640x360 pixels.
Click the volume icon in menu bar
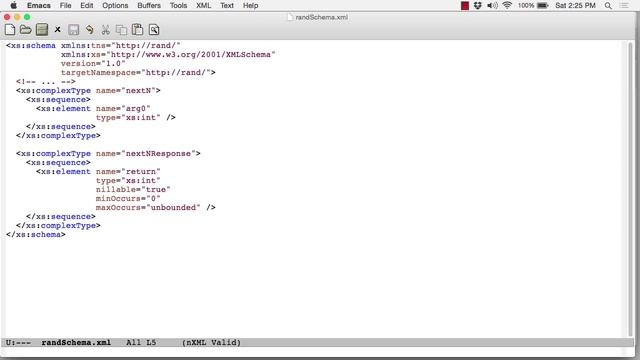coord(492,5)
